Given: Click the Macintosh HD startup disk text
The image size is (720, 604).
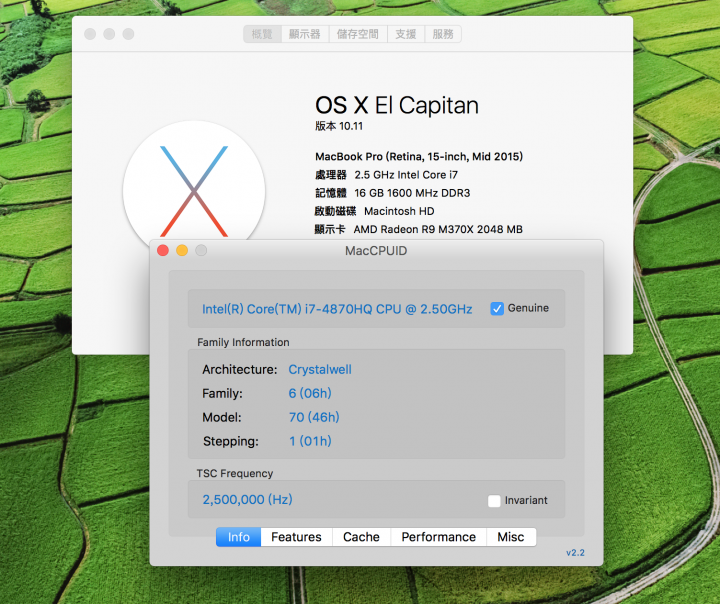Looking at the screenshot, I should coord(399,211).
